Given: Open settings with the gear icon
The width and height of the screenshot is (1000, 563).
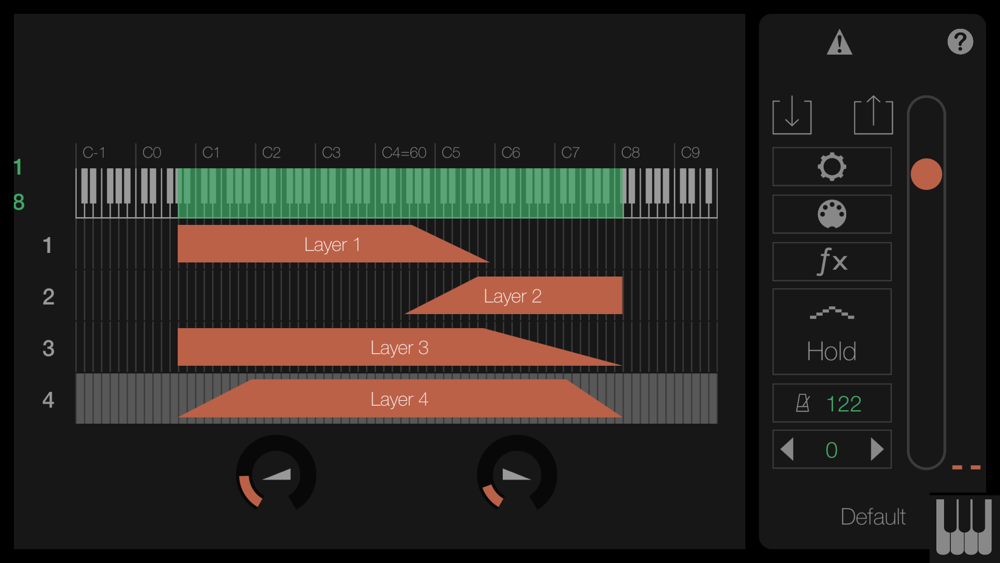Looking at the screenshot, I should coord(832,167).
